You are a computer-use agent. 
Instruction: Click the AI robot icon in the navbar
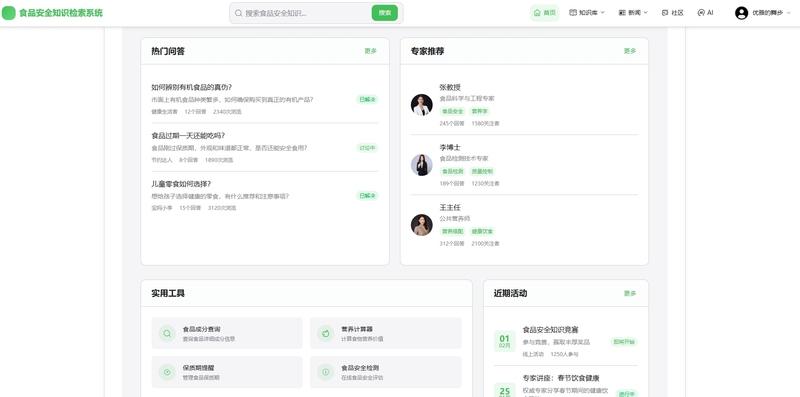[701, 13]
